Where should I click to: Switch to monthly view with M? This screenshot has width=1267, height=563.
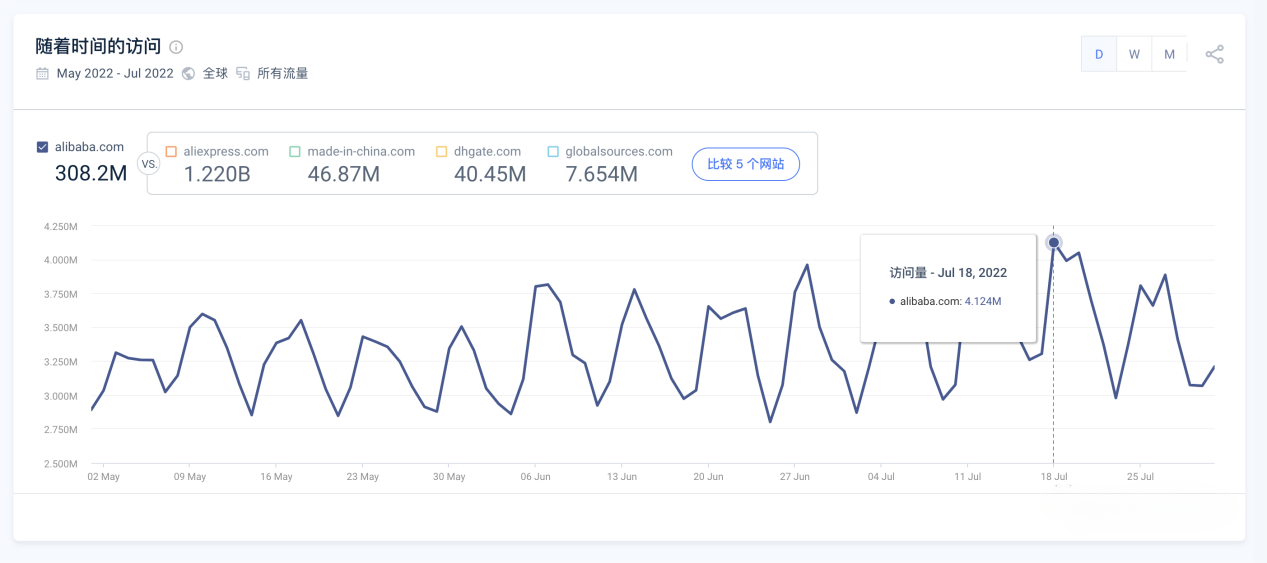coord(1169,54)
